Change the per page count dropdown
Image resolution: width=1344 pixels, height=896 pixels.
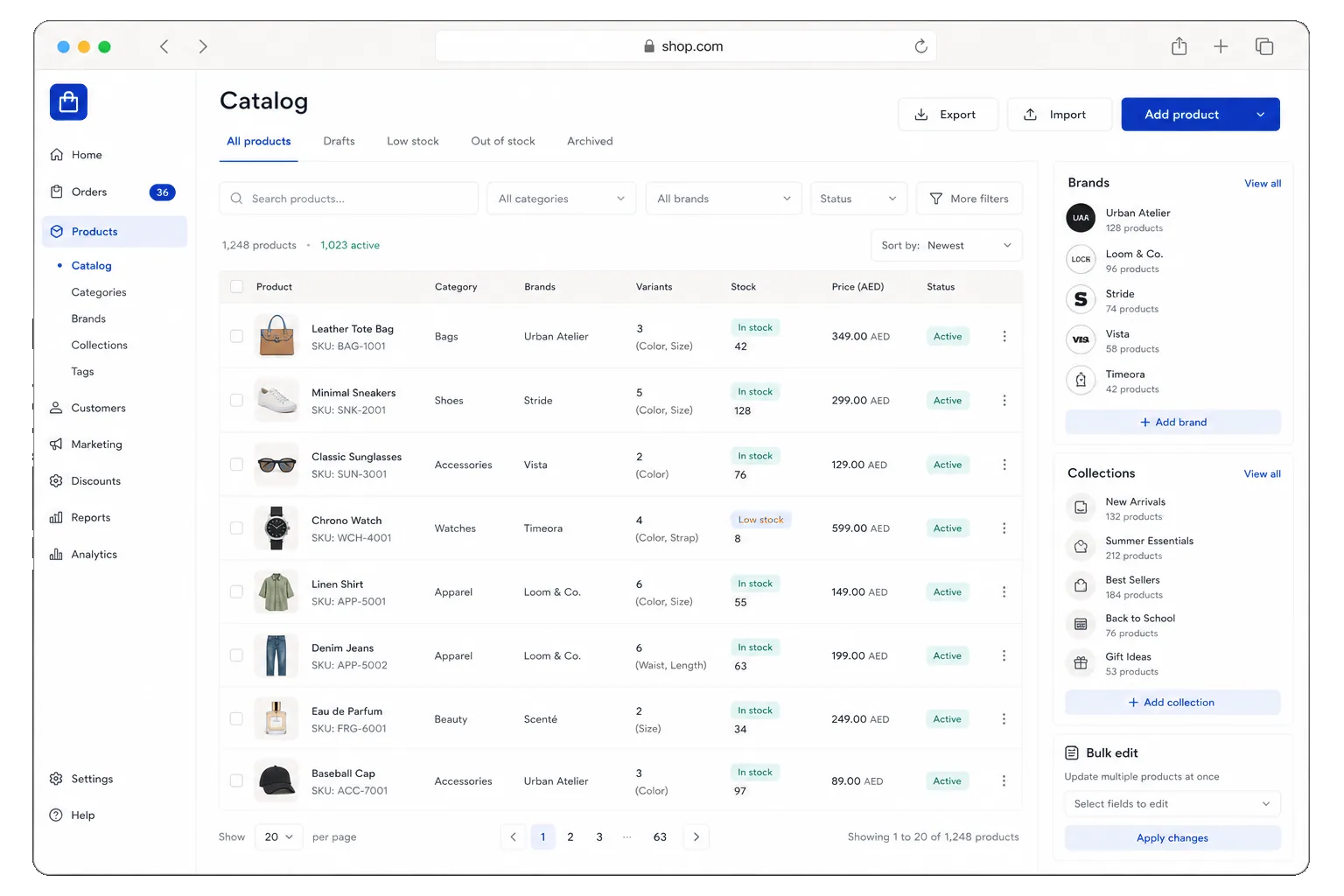click(x=279, y=837)
